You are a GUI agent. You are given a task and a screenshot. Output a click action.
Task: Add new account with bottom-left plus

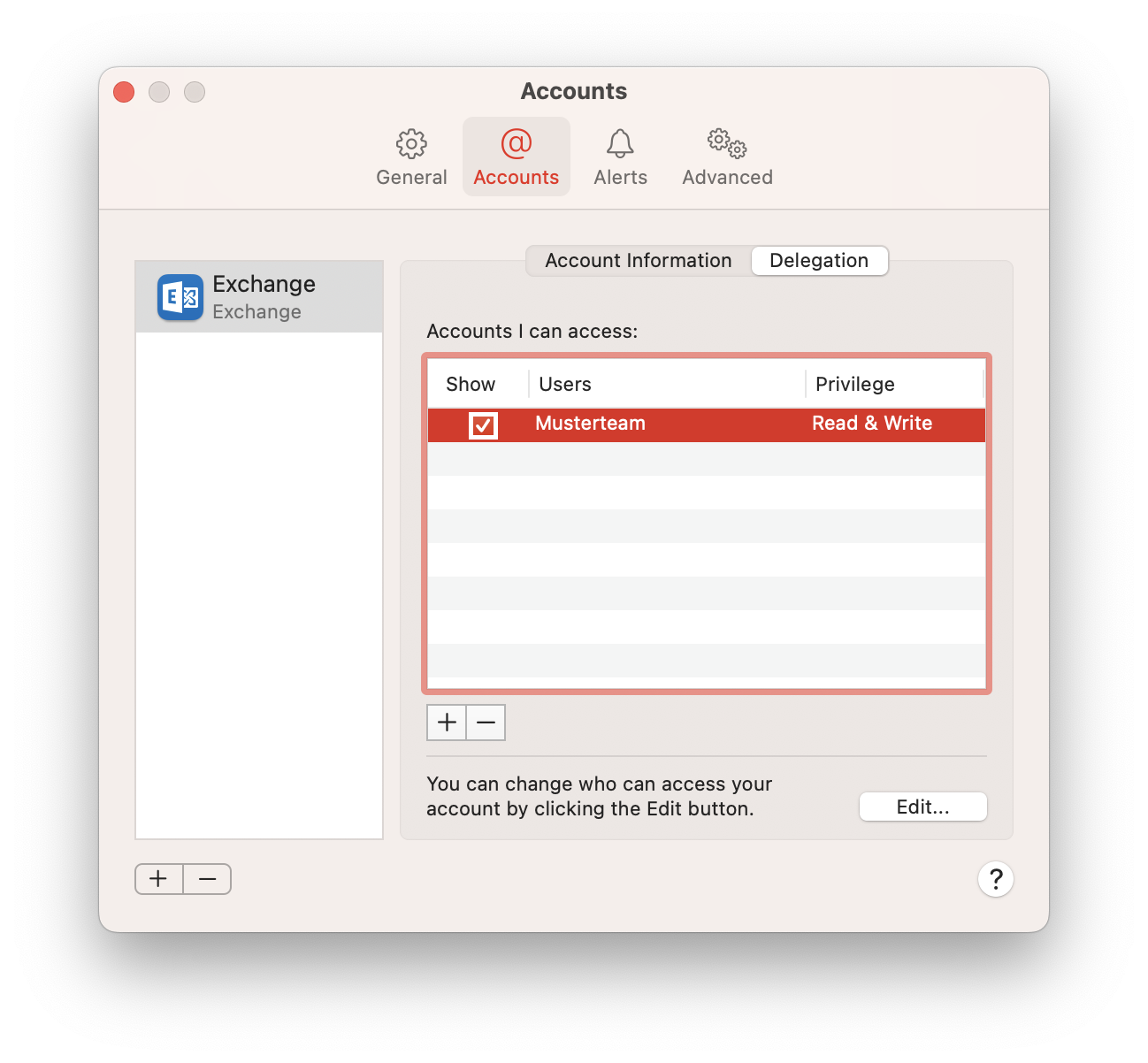tap(159, 879)
